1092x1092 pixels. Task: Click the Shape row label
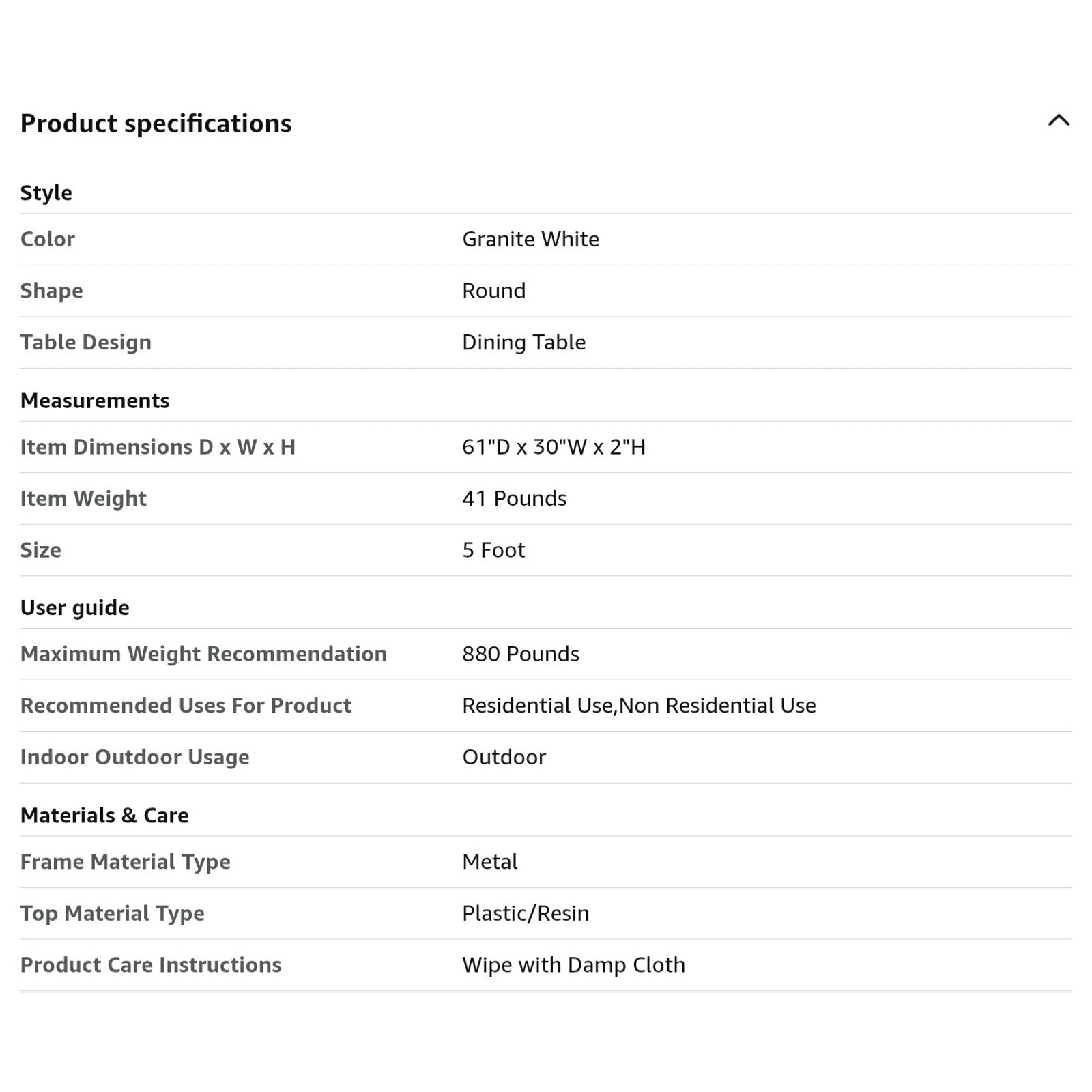[51, 291]
